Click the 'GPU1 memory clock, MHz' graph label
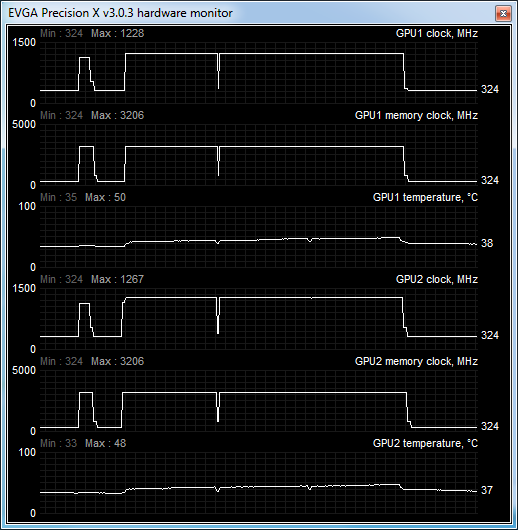 pos(416,116)
